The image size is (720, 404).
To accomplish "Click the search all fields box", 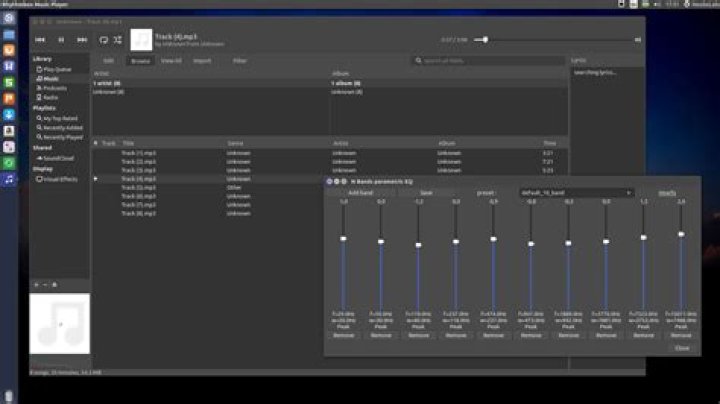I will [x=489, y=61].
